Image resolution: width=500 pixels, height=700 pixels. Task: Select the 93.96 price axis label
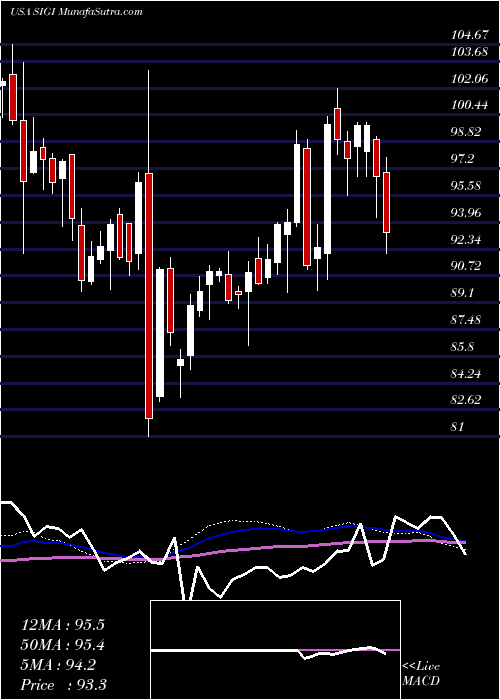(467, 212)
